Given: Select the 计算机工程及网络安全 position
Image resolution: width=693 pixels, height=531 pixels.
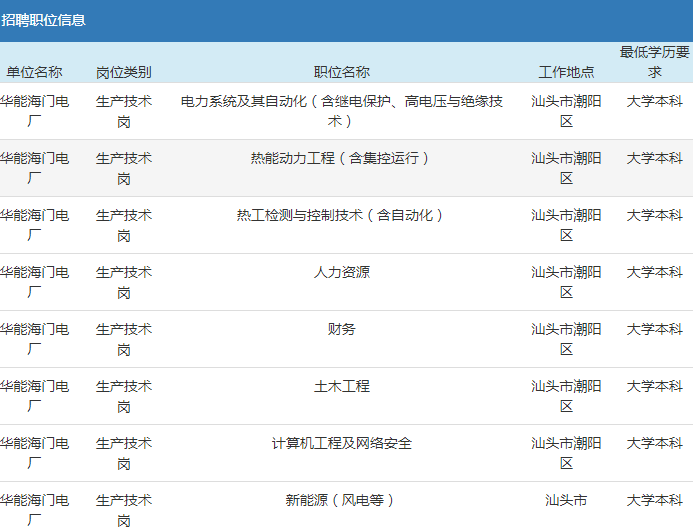Looking at the screenshot, I should pos(342,443).
